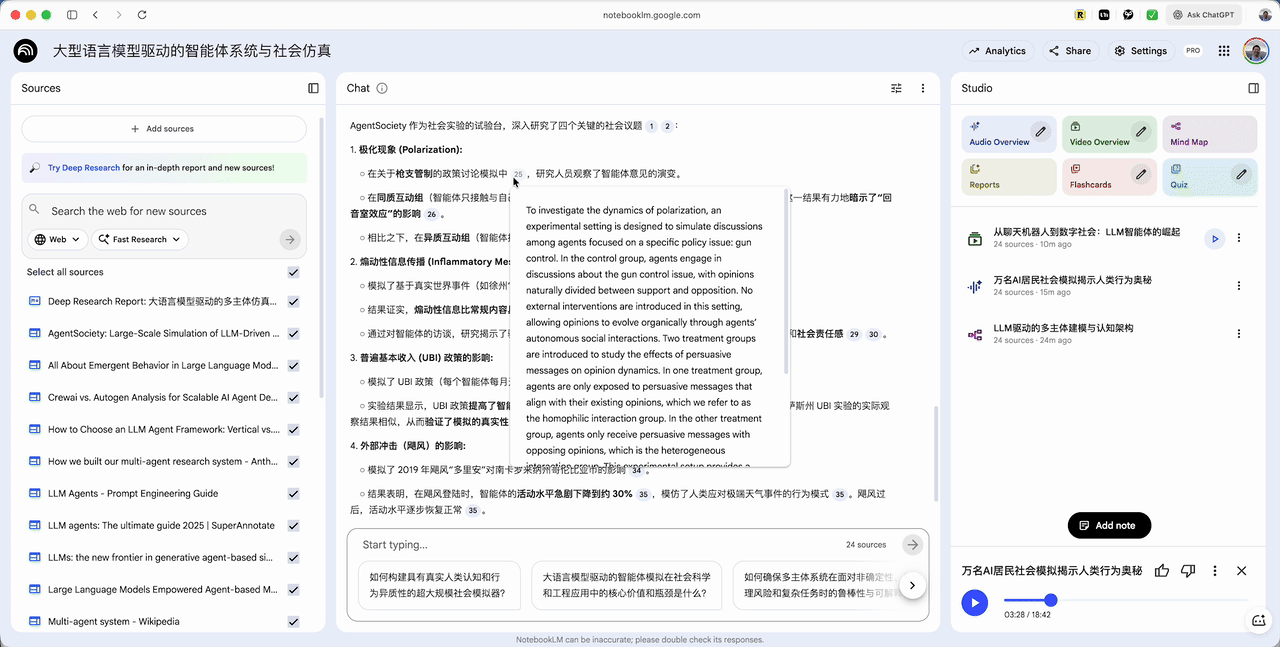Expand the Fast Research dropdown
Screen dimensions: 1280x647
[140, 239]
